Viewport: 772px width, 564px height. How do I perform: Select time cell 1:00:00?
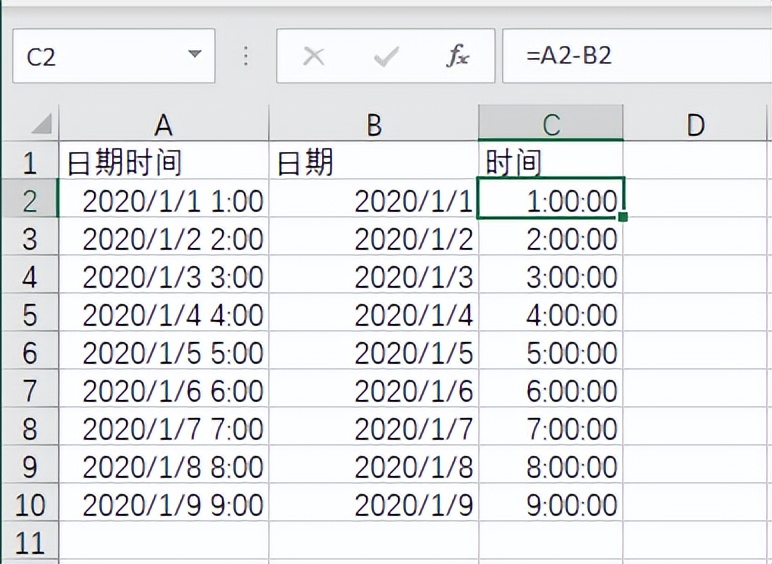(x=551, y=198)
